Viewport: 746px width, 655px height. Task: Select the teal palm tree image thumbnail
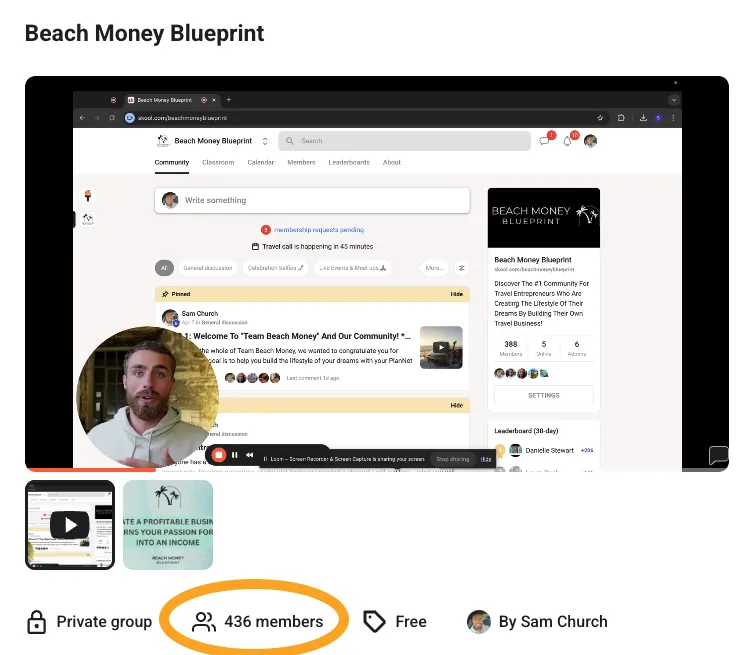tap(168, 525)
